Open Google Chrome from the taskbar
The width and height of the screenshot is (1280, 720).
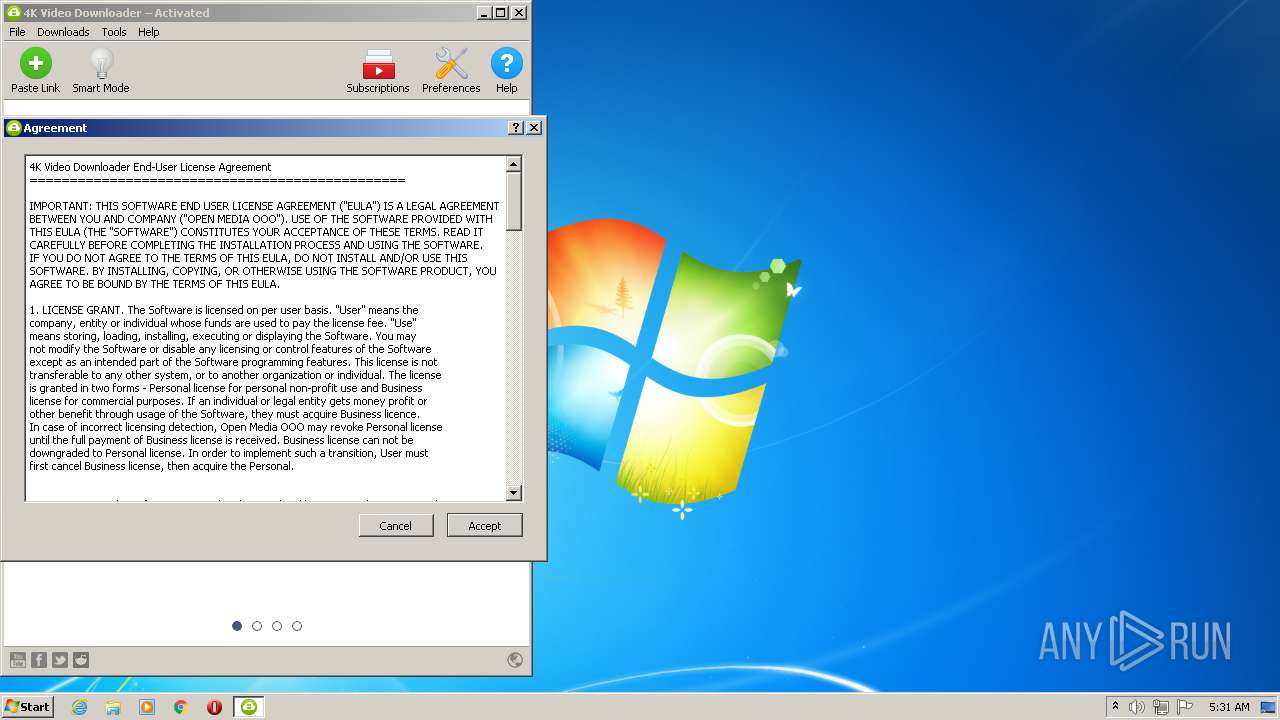[x=181, y=707]
